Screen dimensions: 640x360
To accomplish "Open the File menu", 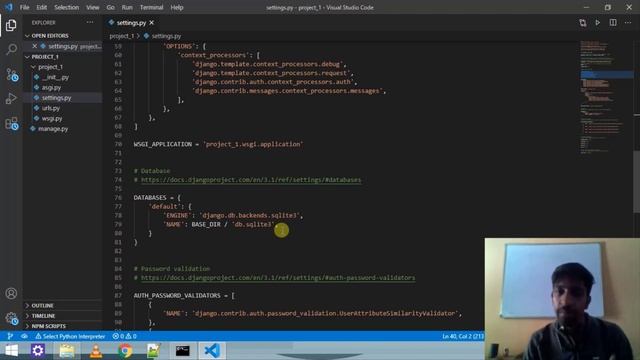I will tap(24, 7).
